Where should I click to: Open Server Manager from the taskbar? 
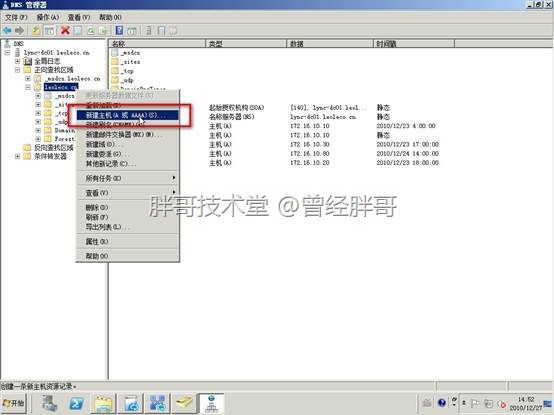50,403
